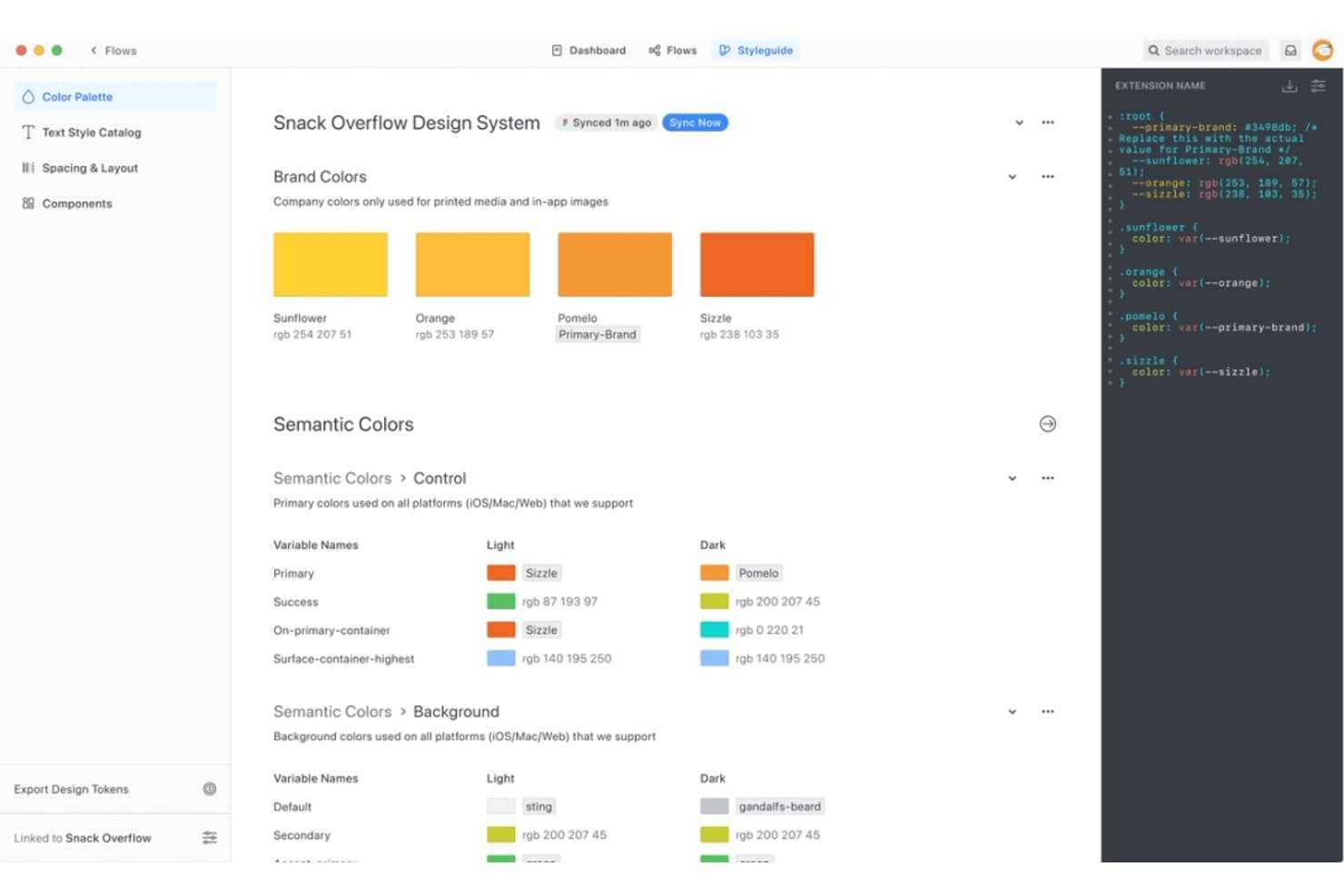Image resolution: width=1344 pixels, height=896 pixels.
Task: Collapse the Semantic Colors Control section
Action: [1012, 478]
